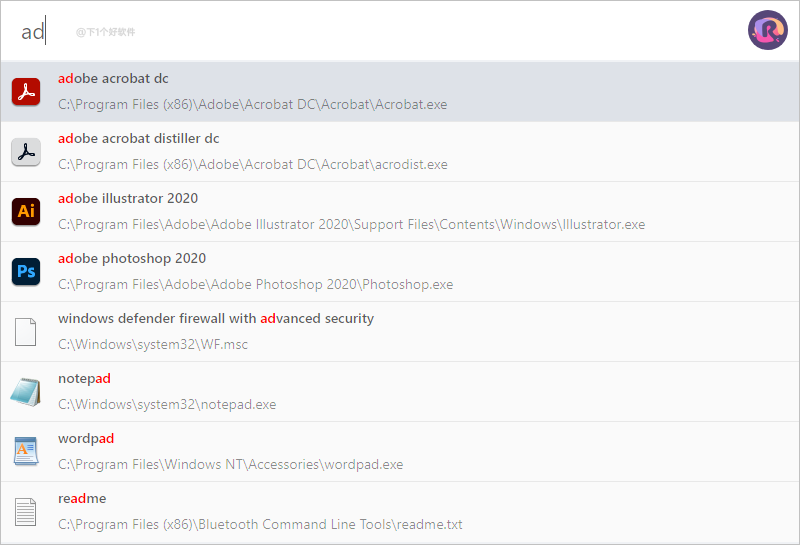Select the "adobe acrobat distiller dc" result
The image size is (800, 545).
138,138
